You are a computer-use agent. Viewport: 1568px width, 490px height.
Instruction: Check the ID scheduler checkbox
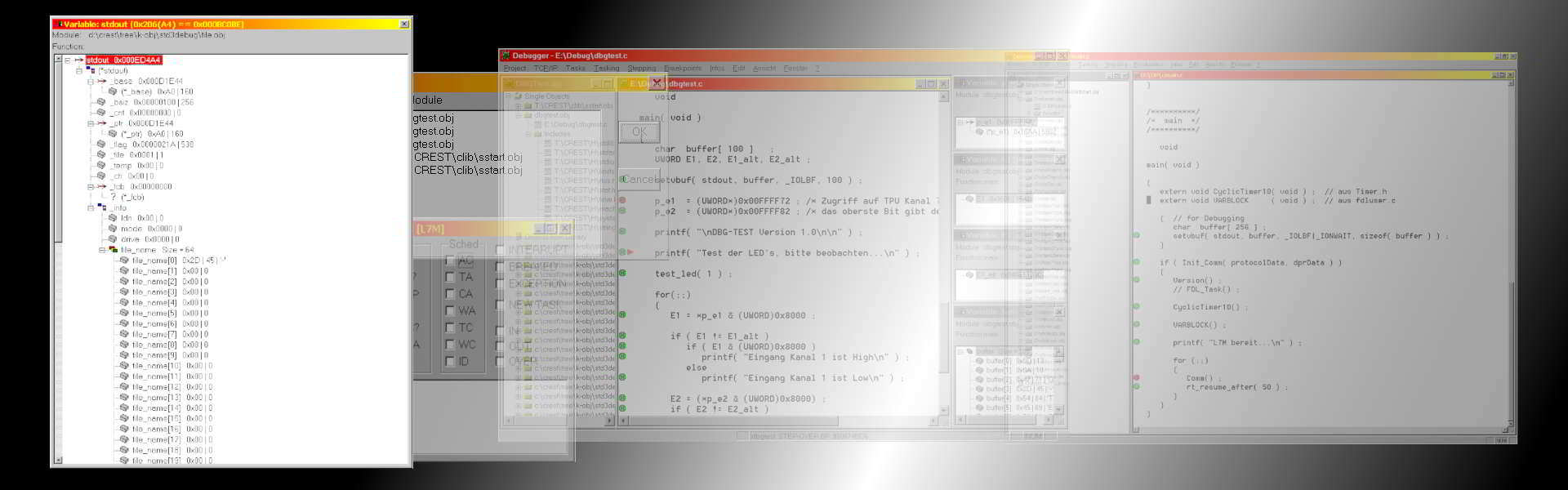click(449, 361)
